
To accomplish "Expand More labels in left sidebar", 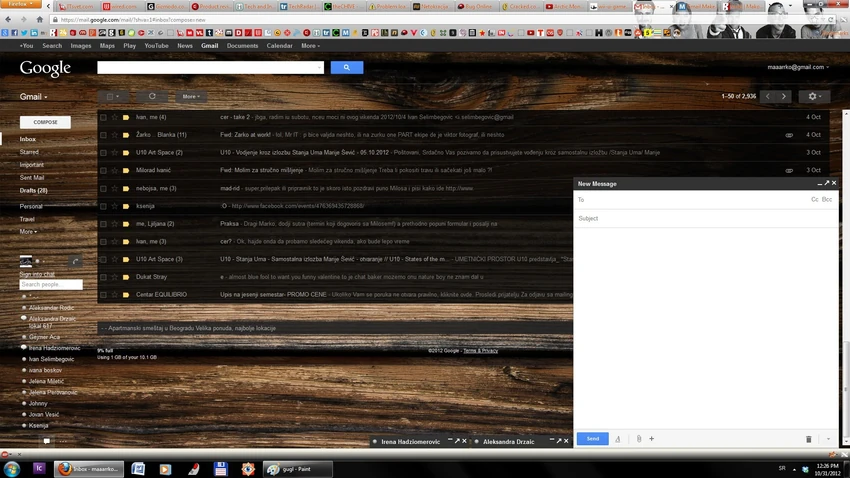I will pyautogui.click(x=28, y=231).
